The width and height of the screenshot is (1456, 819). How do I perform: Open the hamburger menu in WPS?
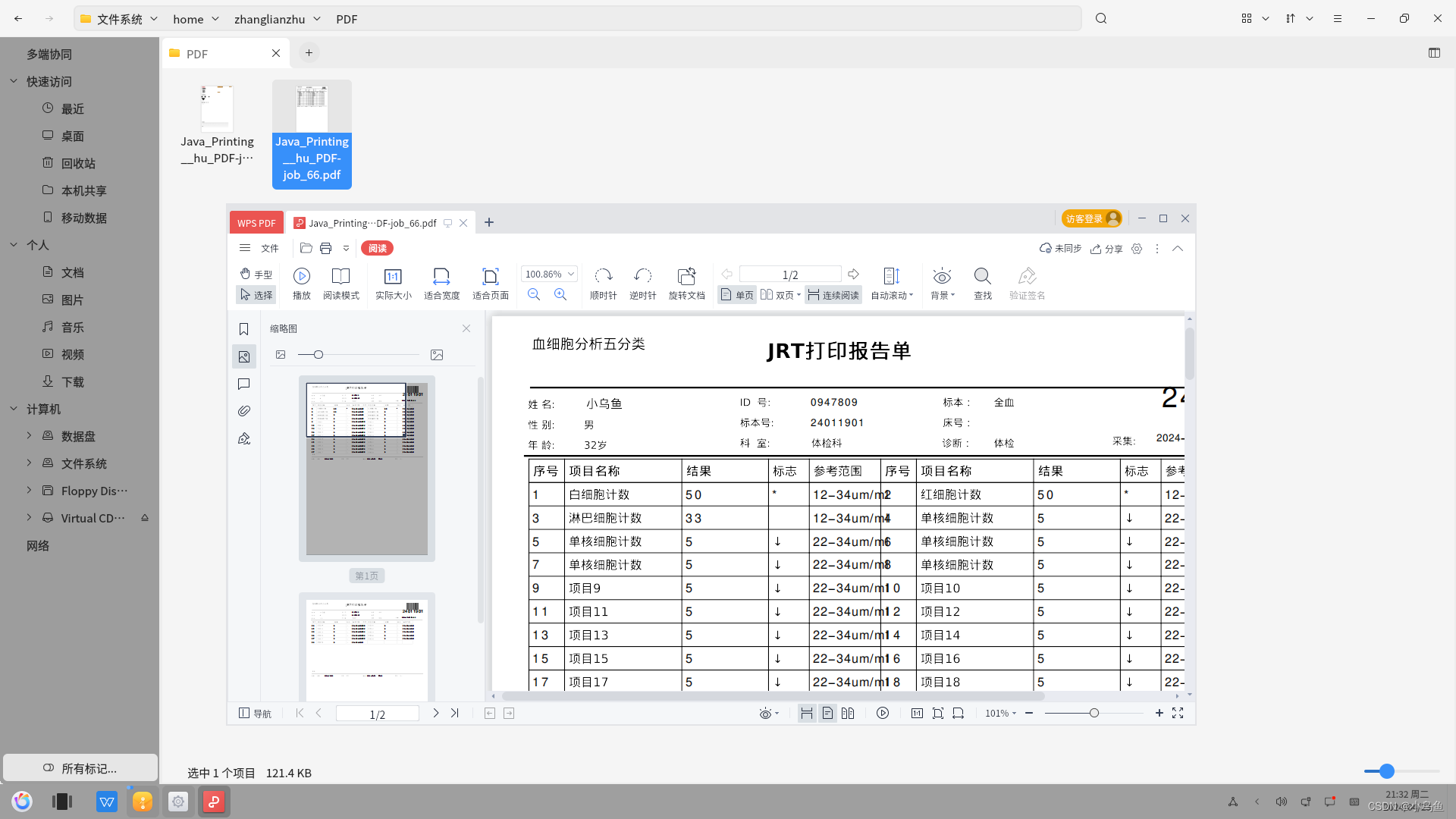pos(244,248)
